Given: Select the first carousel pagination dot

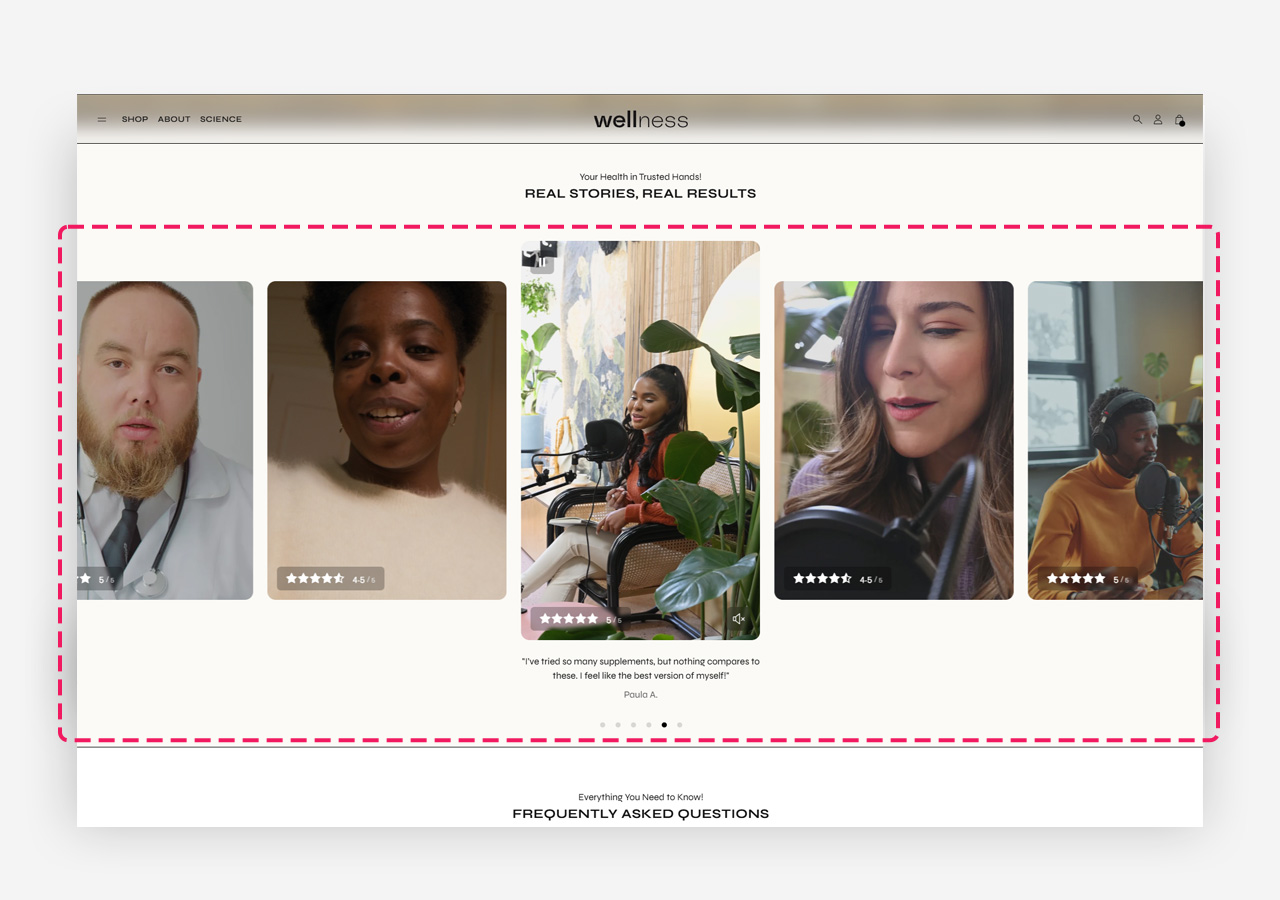Looking at the screenshot, I should [602, 725].
